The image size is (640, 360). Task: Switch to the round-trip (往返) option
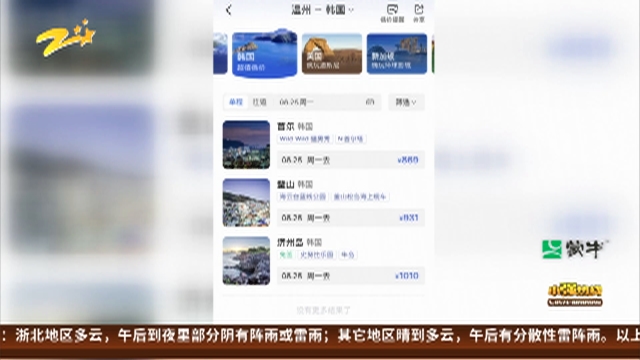click(260, 102)
